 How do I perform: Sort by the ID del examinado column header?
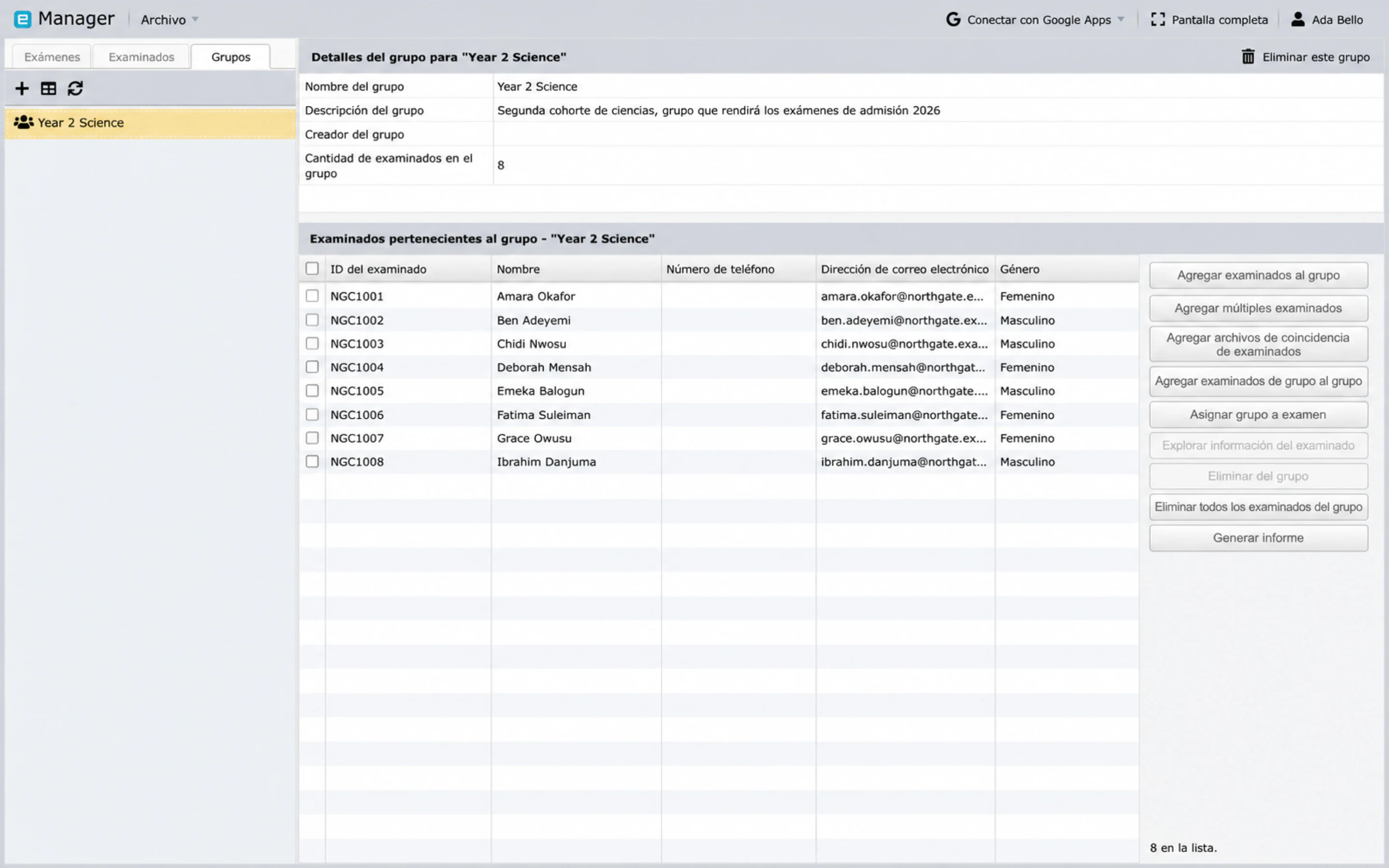[408, 269]
